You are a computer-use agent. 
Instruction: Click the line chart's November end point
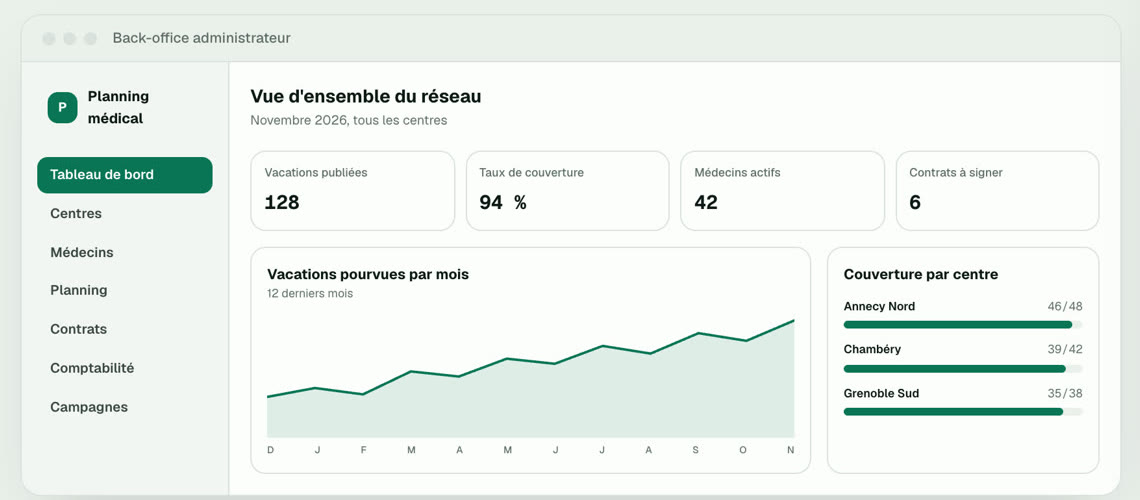point(793,320)
